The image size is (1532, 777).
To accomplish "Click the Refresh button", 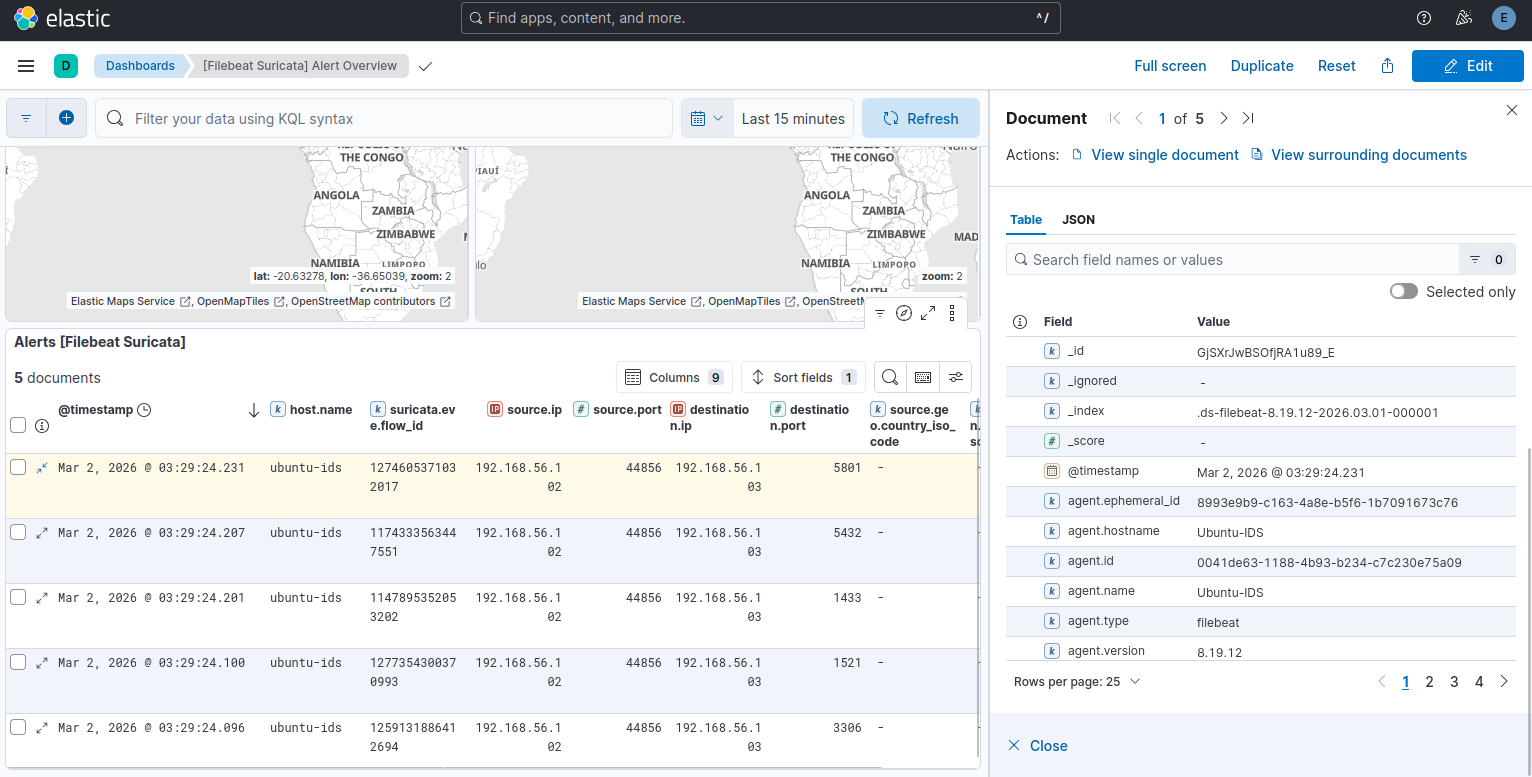I will point(921,118).
